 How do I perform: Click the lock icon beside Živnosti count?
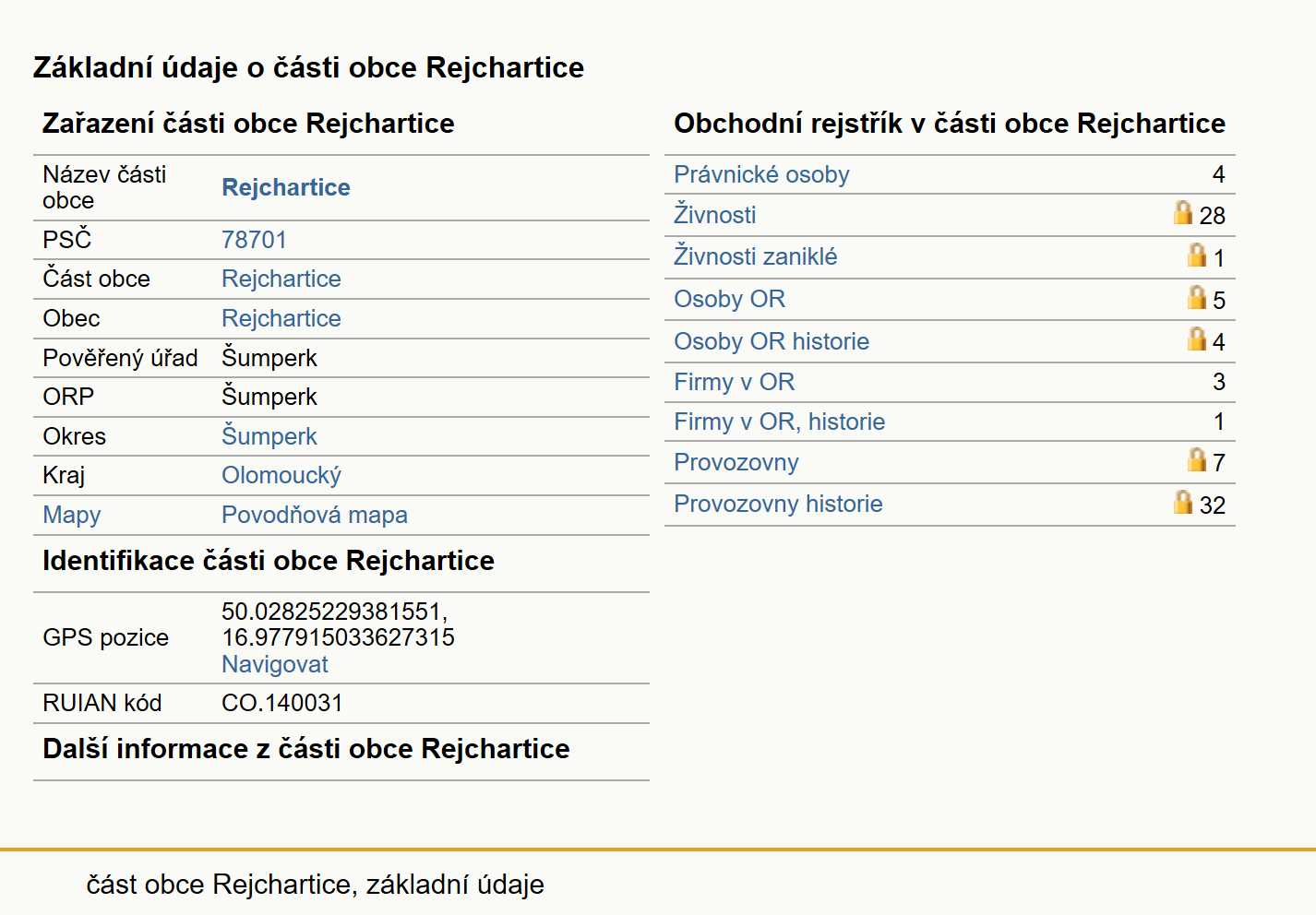1183,213
